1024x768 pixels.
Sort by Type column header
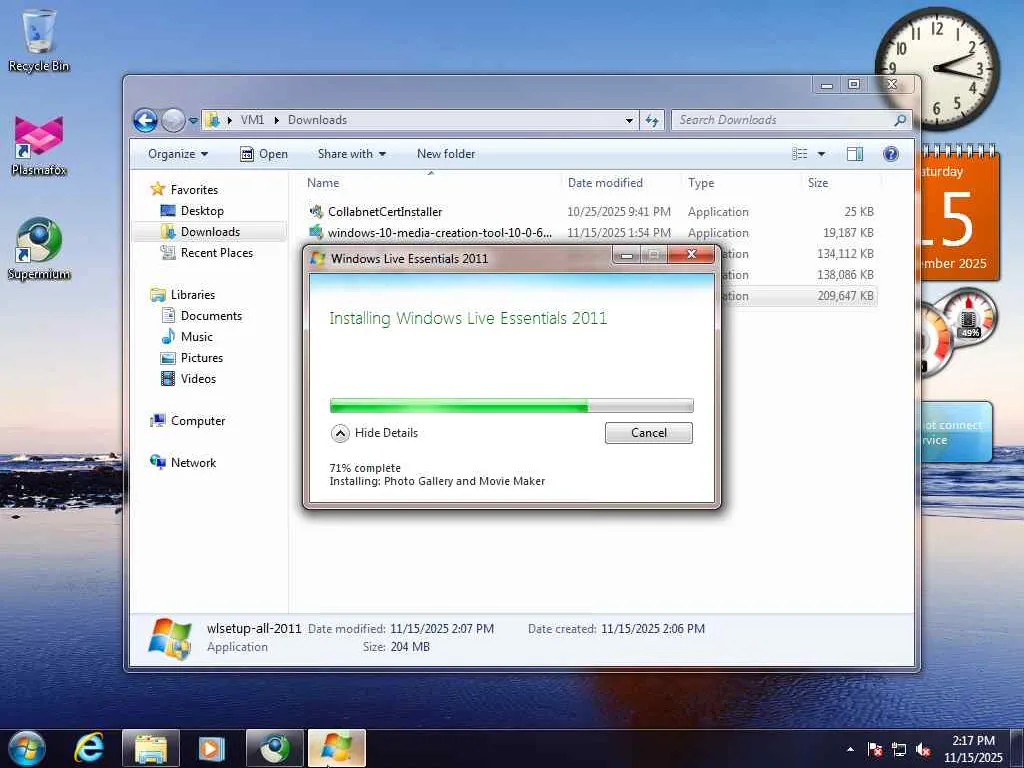pos(741,183)
